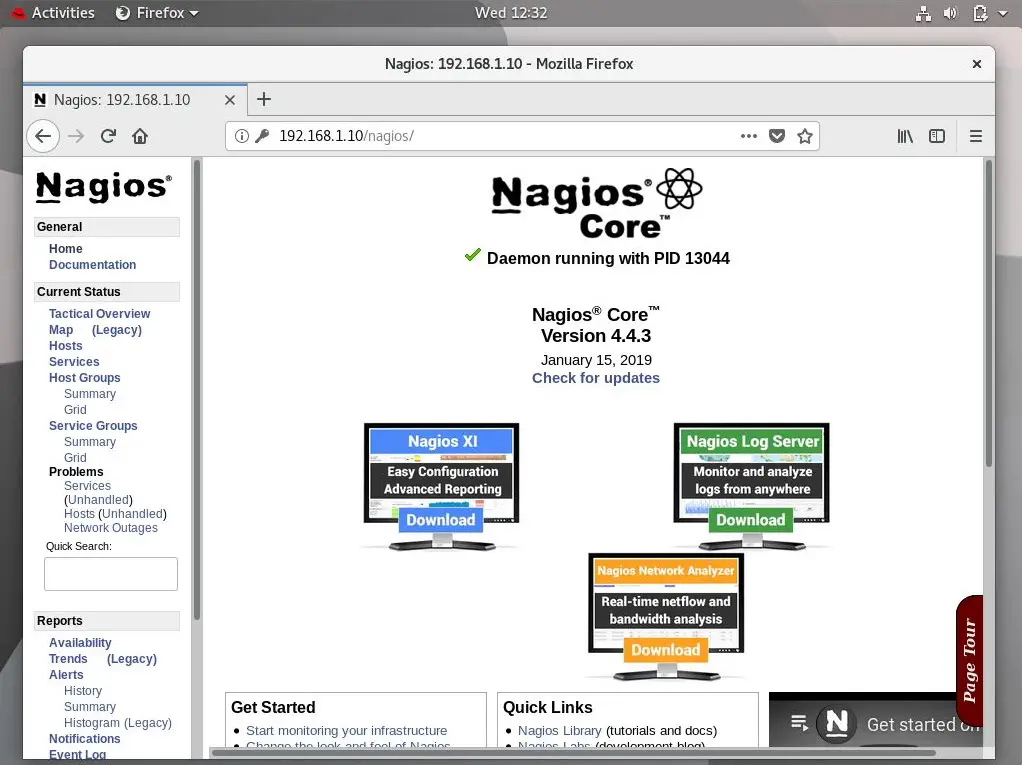Open Network Outages link
1022x765 pixels.
(111, 528)
